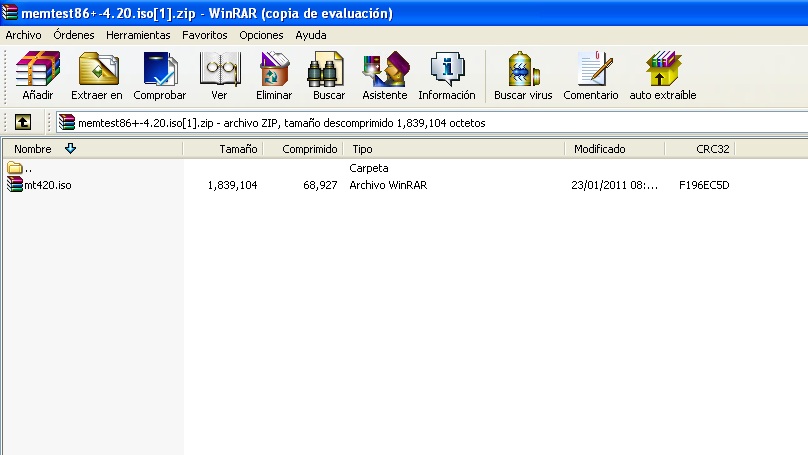Click the size value 1,839,104 in mt420.iso row
This screenshot has height=455, width=808.
tap(232, 185)
